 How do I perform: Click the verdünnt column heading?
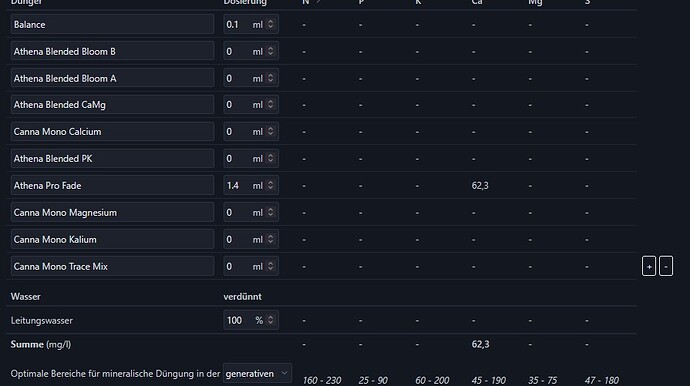click(242, 297)
